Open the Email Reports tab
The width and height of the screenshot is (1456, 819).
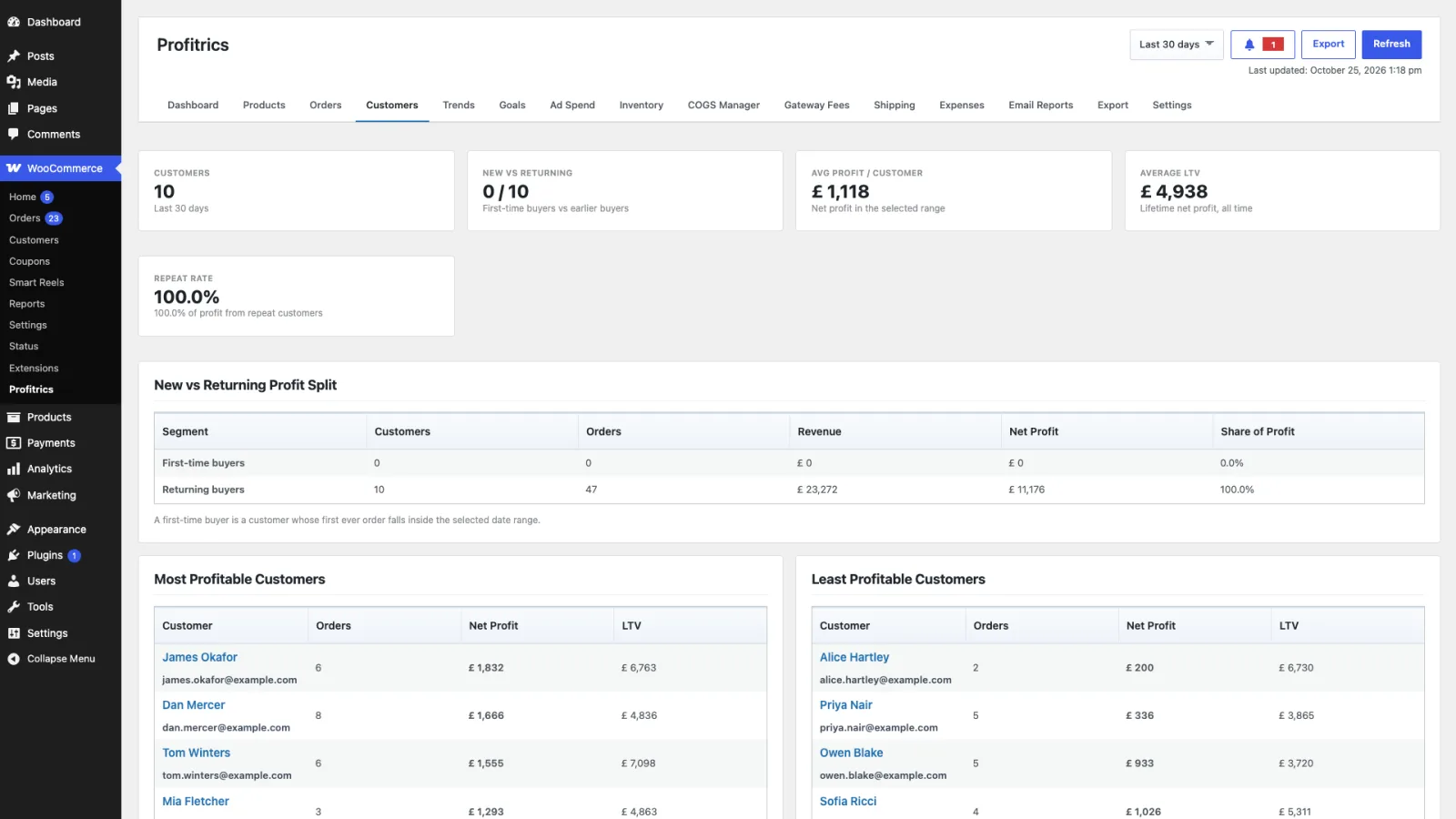[x=1040, y=106]
